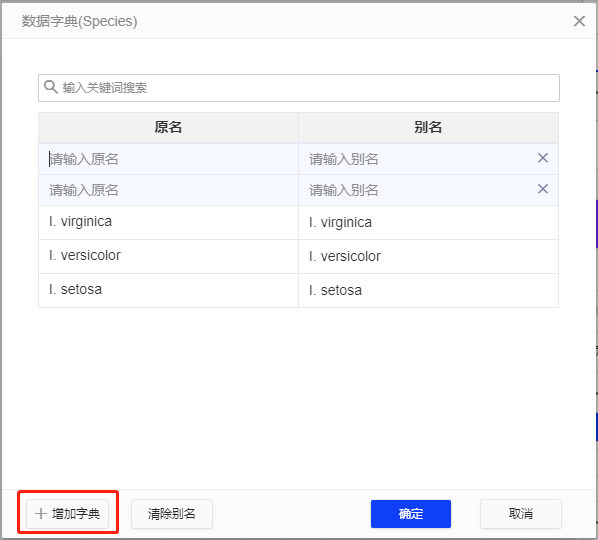Remove the second empty dictionary row

pos(543,189)
